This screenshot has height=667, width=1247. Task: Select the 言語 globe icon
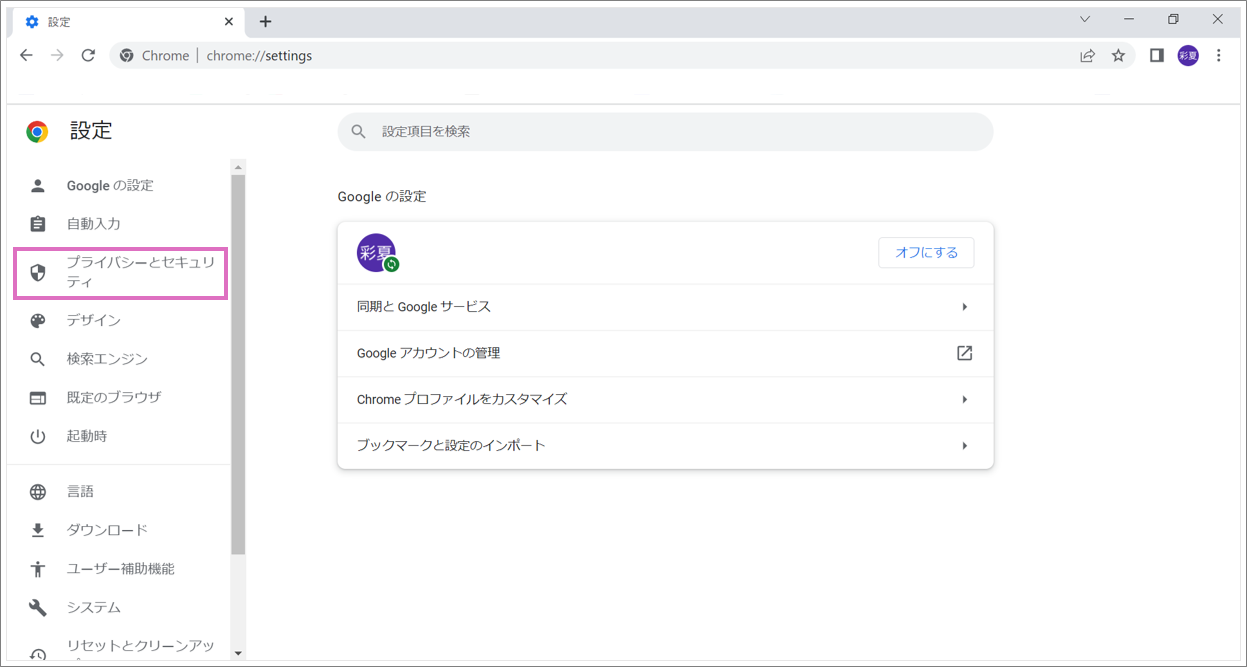(37, 491)
